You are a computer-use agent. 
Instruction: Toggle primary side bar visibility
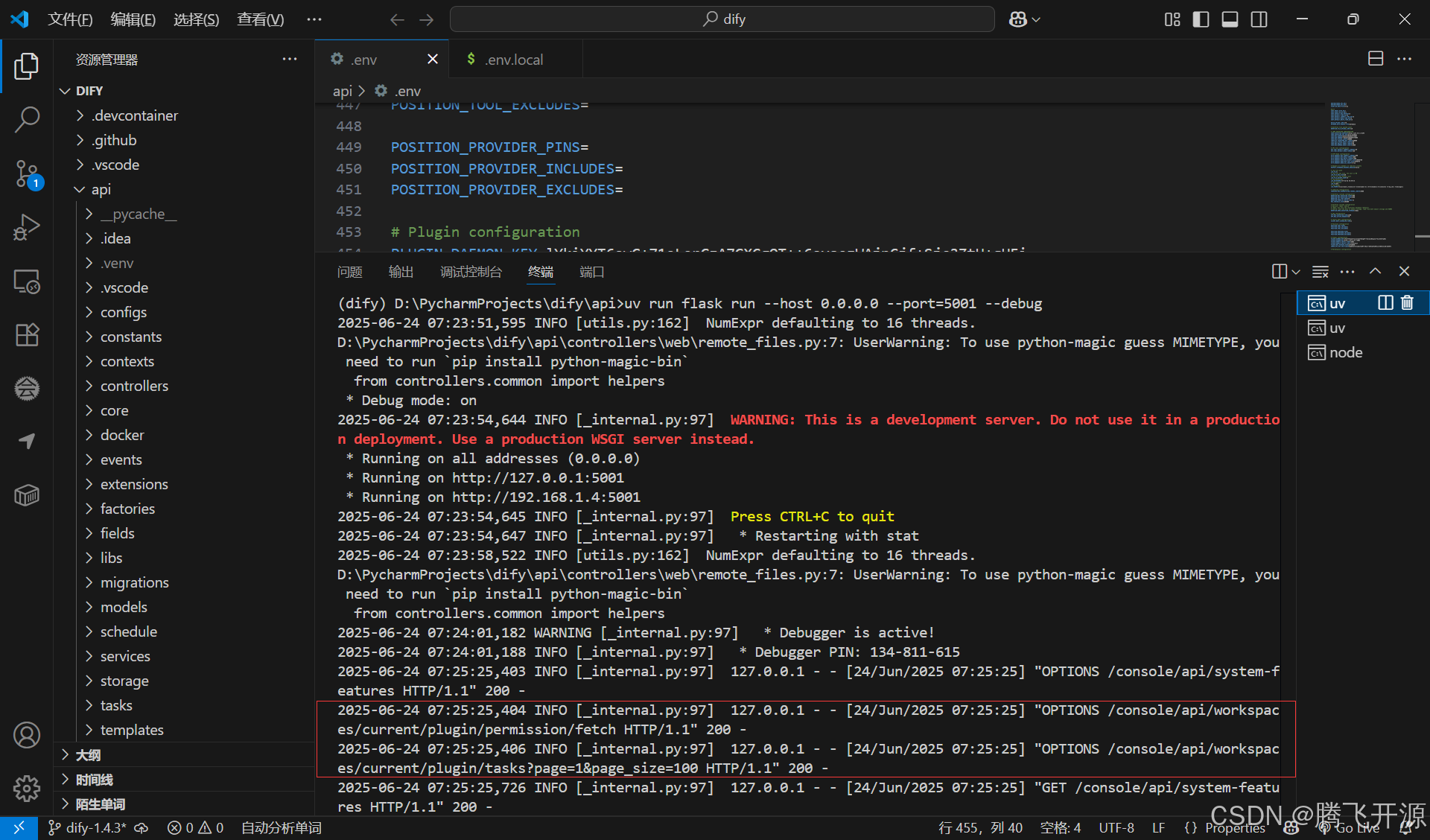1201,19
